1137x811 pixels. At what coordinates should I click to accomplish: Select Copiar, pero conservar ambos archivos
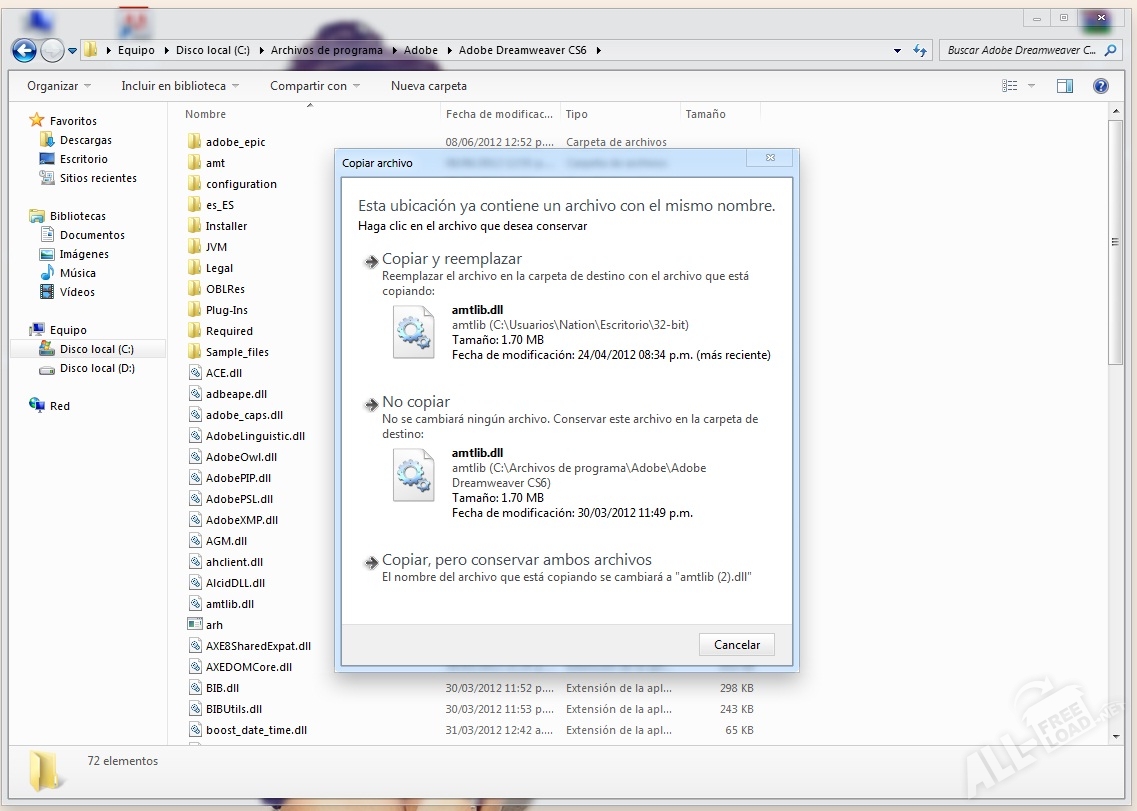pyautogui.click(x=516, y=560)
